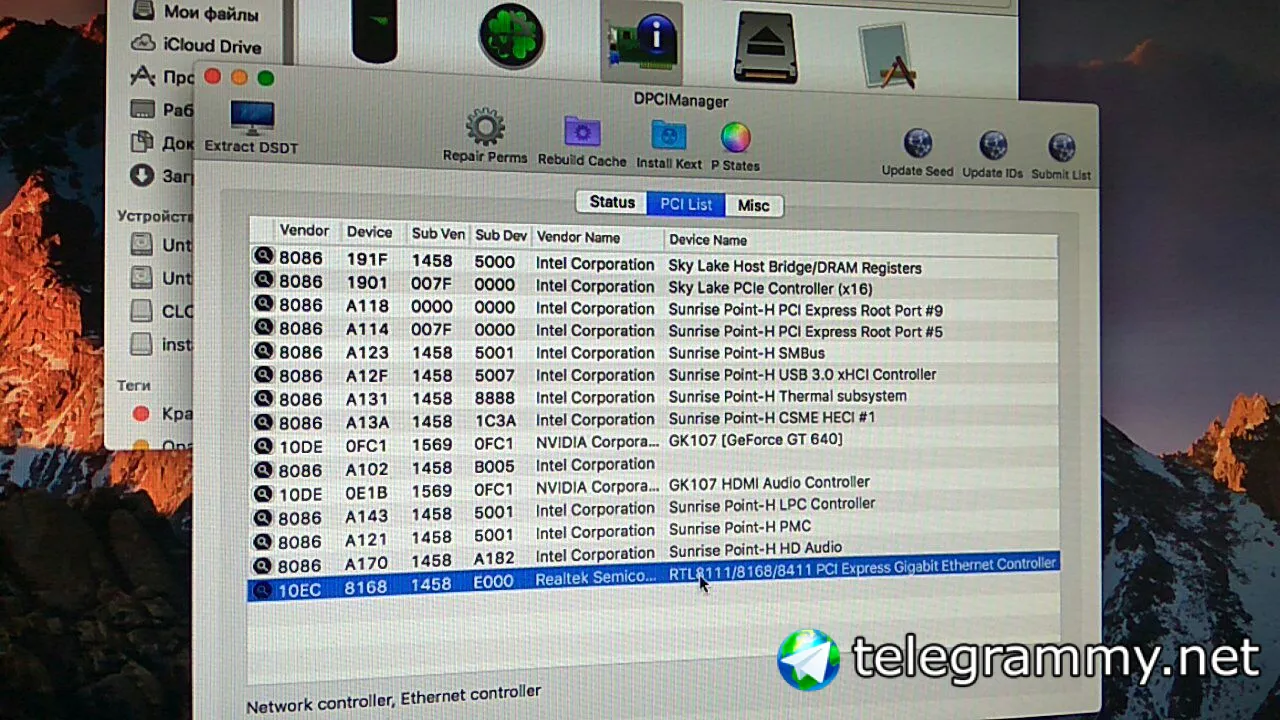1280x720 pixels.
Task: Click magnifier icon in LPC Controller row
Action: pos(263,518)
